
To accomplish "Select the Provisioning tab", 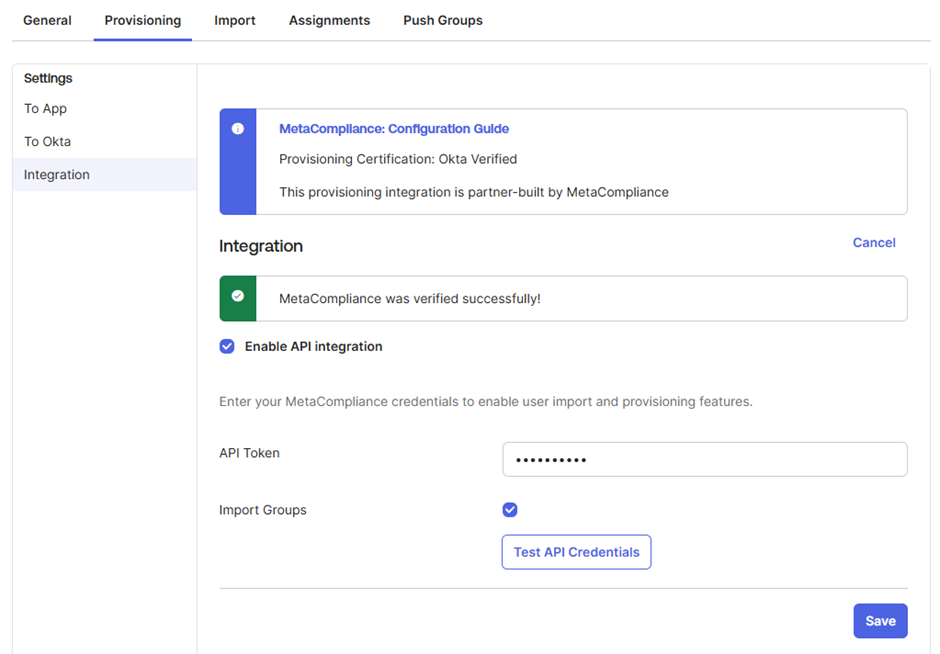I will pos(143,20).
